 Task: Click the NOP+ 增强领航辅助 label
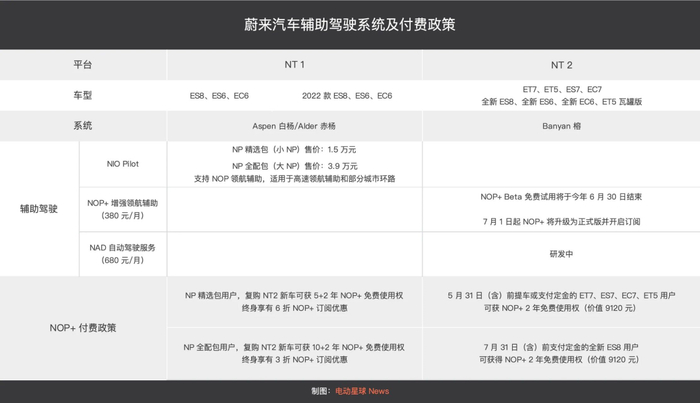pos(123,203)
